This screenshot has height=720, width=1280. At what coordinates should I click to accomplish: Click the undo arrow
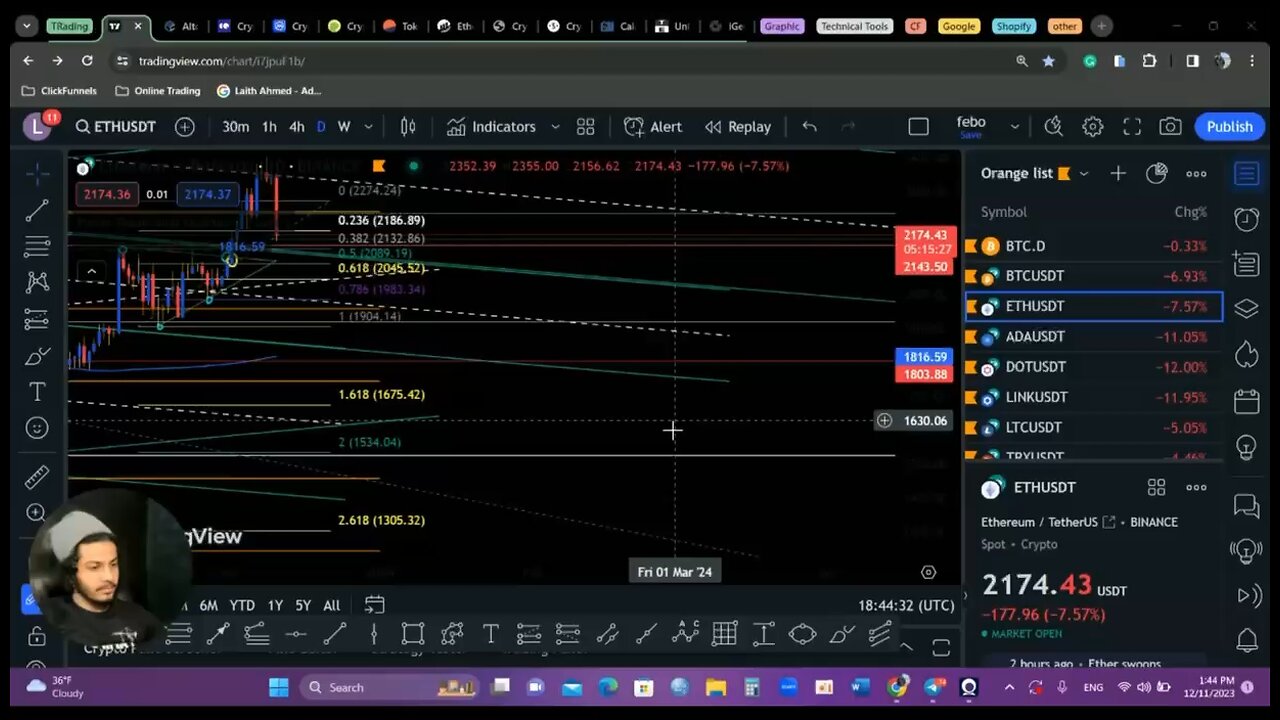(x=809, y=127)
